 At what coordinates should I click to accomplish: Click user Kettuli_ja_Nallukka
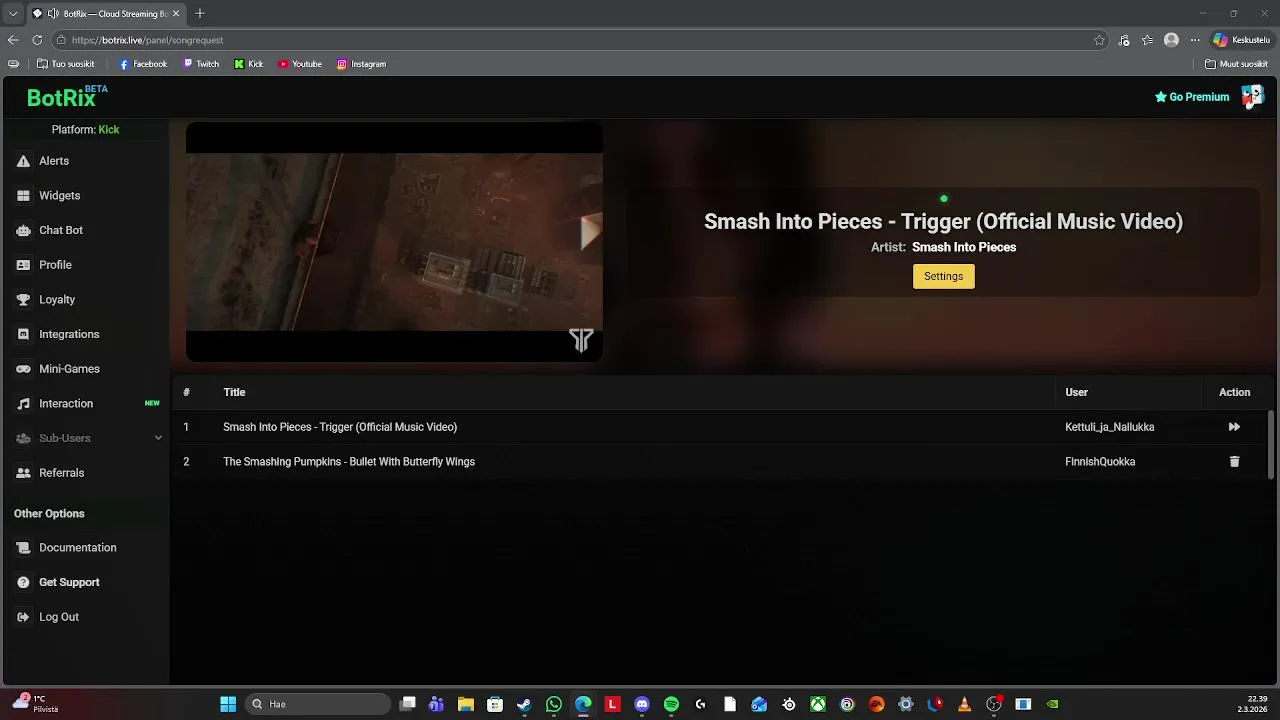(1110, 427)
